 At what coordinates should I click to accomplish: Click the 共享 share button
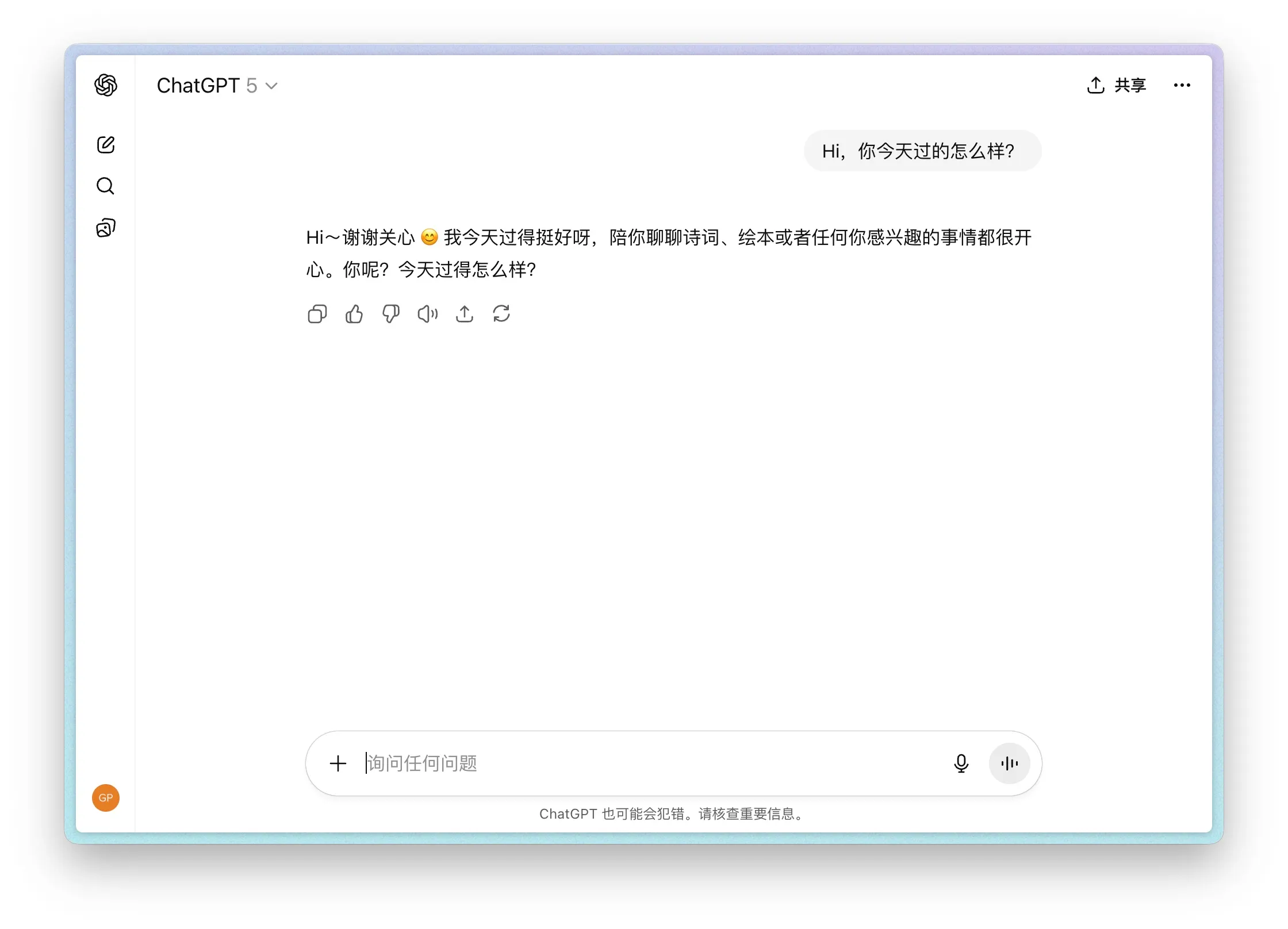tap(1117, 85)
